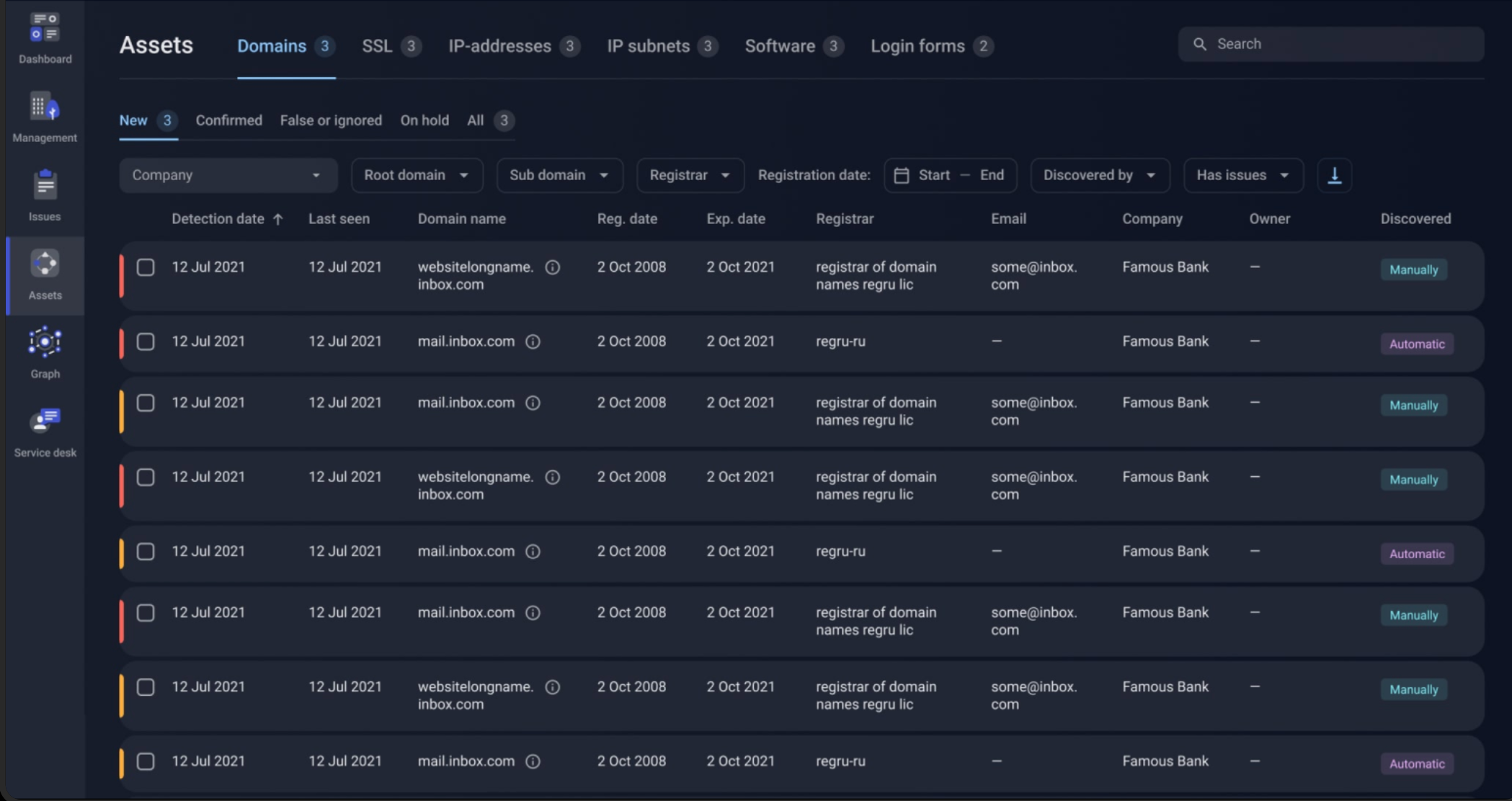Expand the Has issues dropdown

(x=1242, y=175)
